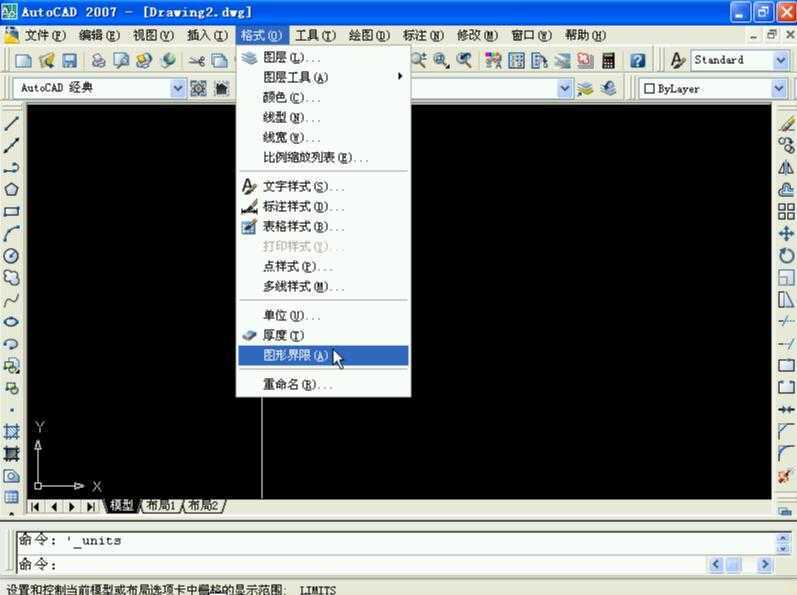797x595 pixels.
Task: Expand the AutoCAD 经典 workspace dropdown
Action: 177,88
